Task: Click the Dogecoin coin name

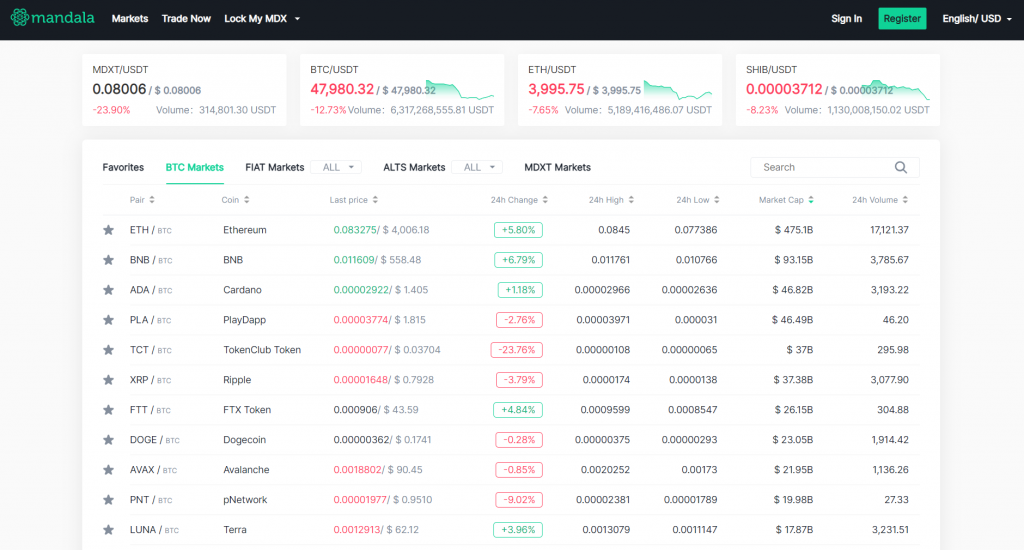Action: coord(244,440)
